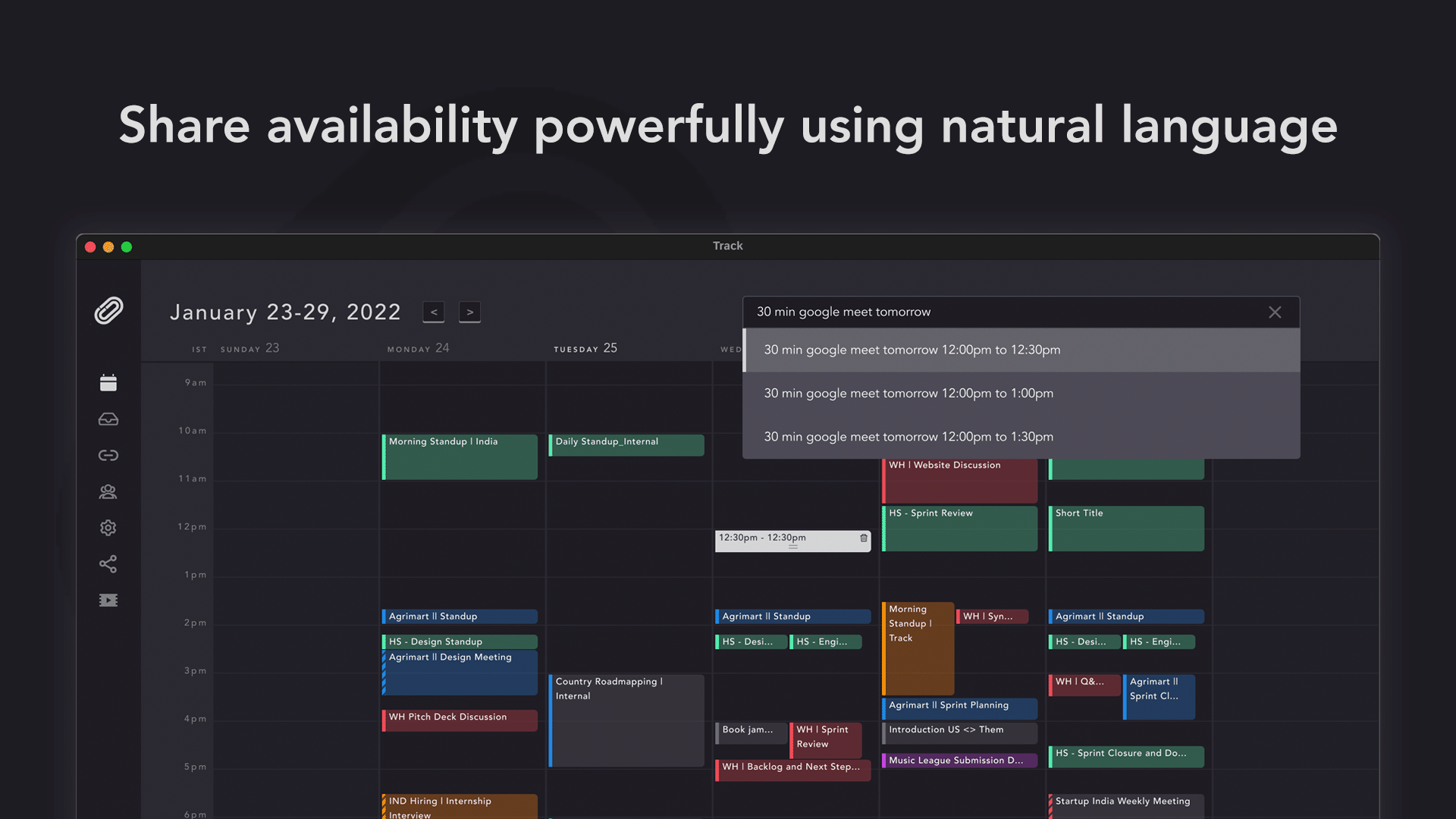Image resolution: width=1456 pixels, height=819 pixels.
Task: Delete the 12:30pm time slot via trash icon
Action: (x=863, y=538)
